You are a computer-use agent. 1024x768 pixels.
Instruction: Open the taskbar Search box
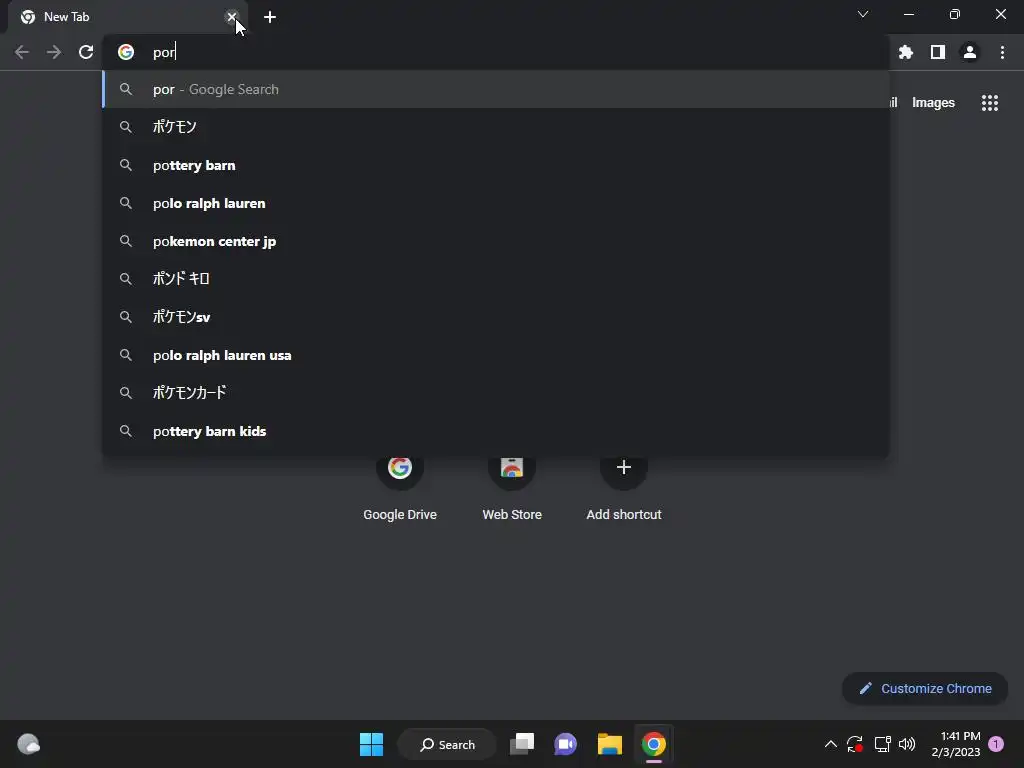pos(447,744)
